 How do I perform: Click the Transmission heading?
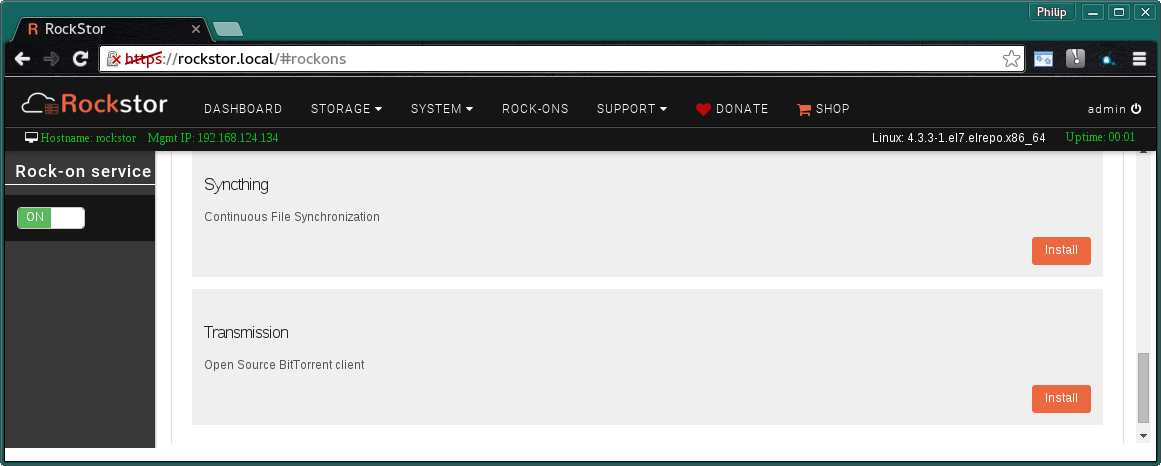click(x=246, y=332)
